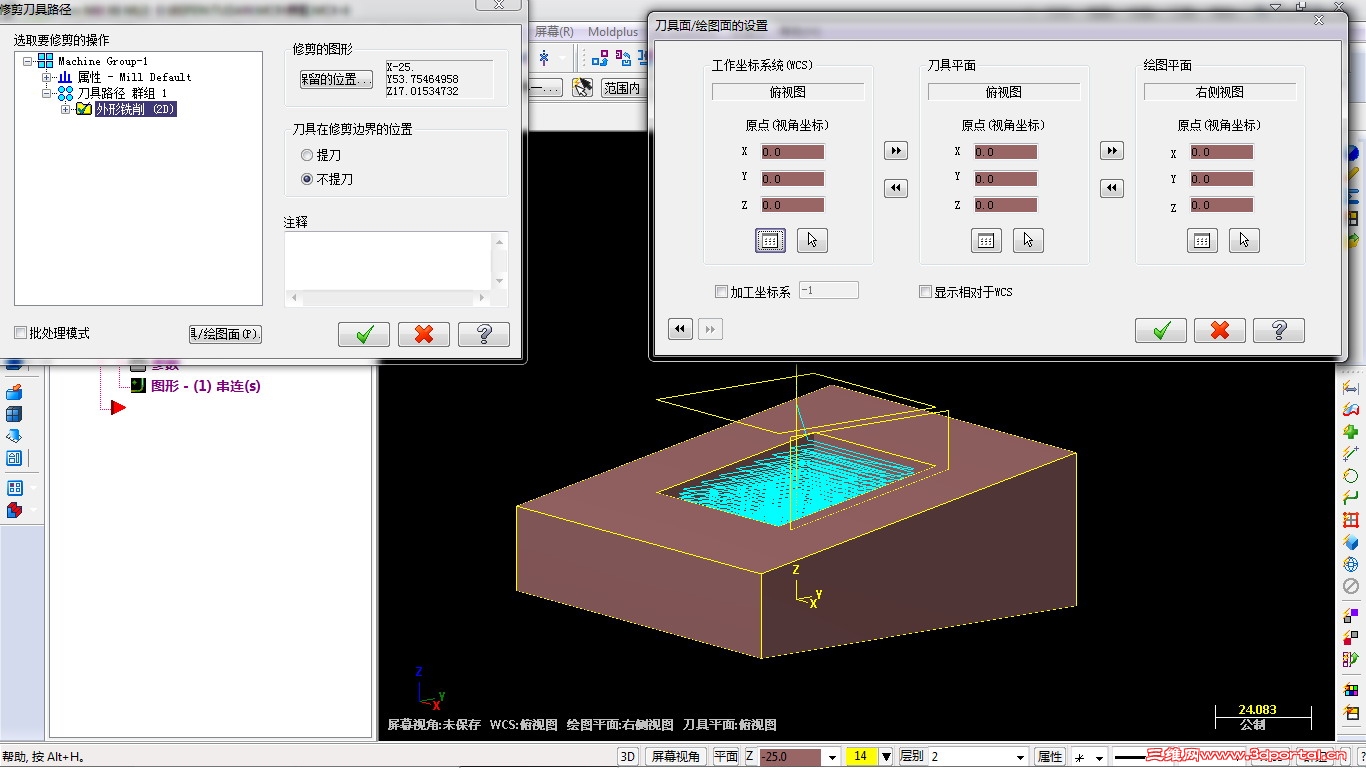Click the 3D mode button in status bar
Viewport: 1366px width, 768px height.
coord(628,757)
